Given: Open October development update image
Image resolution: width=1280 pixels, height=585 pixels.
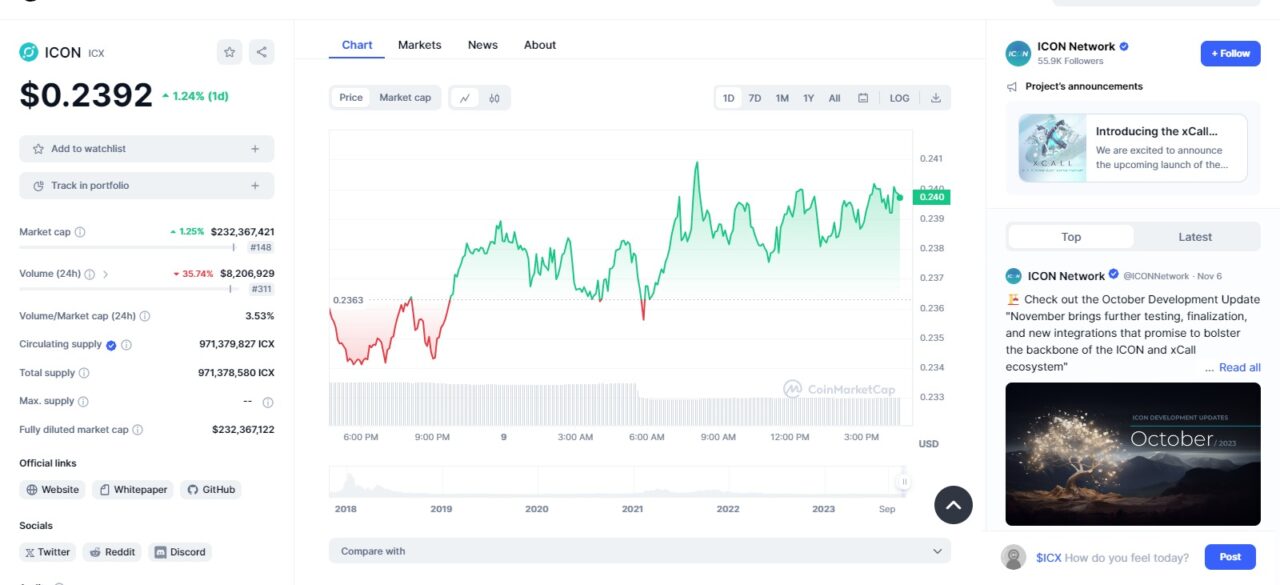Looking at the screenshot, I should point(1133,454).
